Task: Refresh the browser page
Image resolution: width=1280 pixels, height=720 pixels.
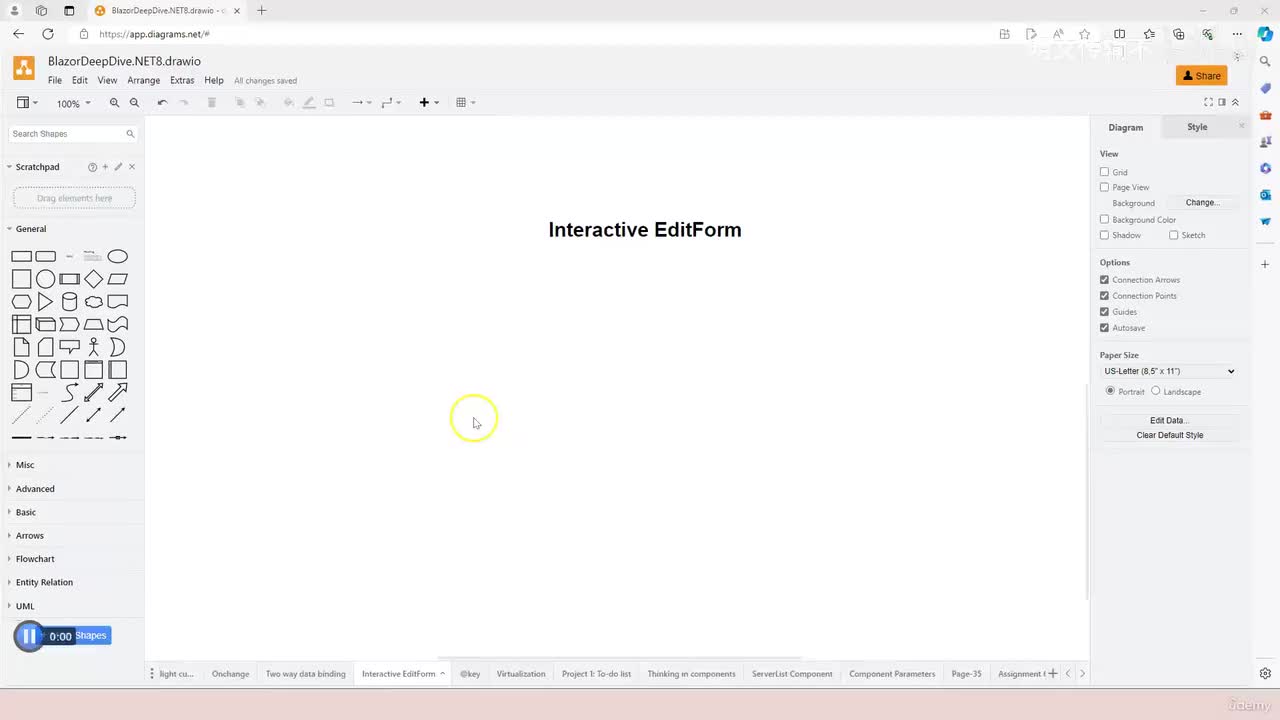Action: [47, 34]
